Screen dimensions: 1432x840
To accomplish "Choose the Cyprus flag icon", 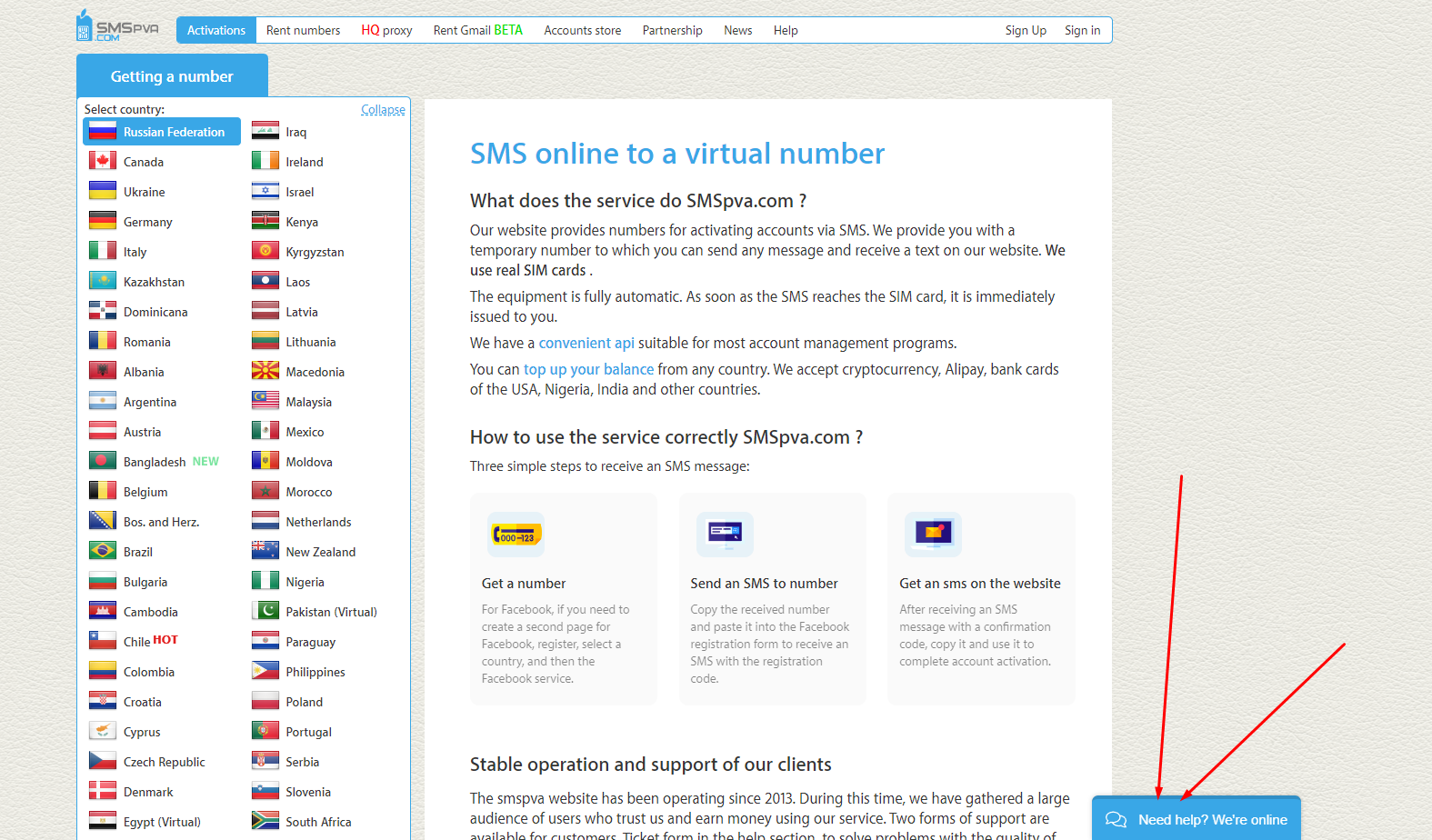I will click(103, 731).
